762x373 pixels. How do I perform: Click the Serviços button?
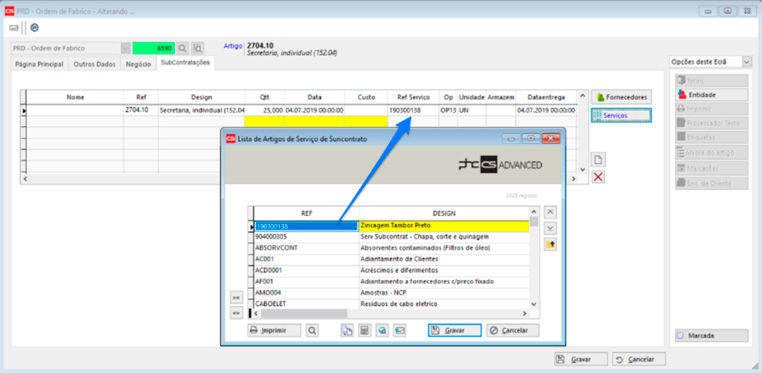pos(622,116)
